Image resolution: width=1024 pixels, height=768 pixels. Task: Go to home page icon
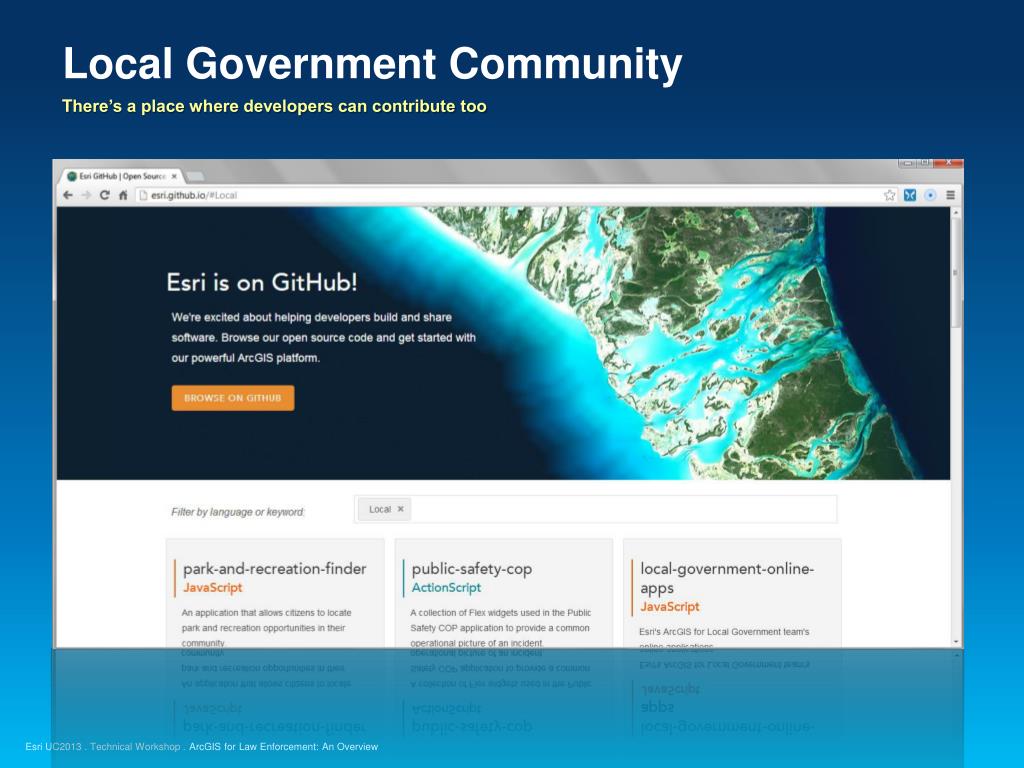coord(123,195)
